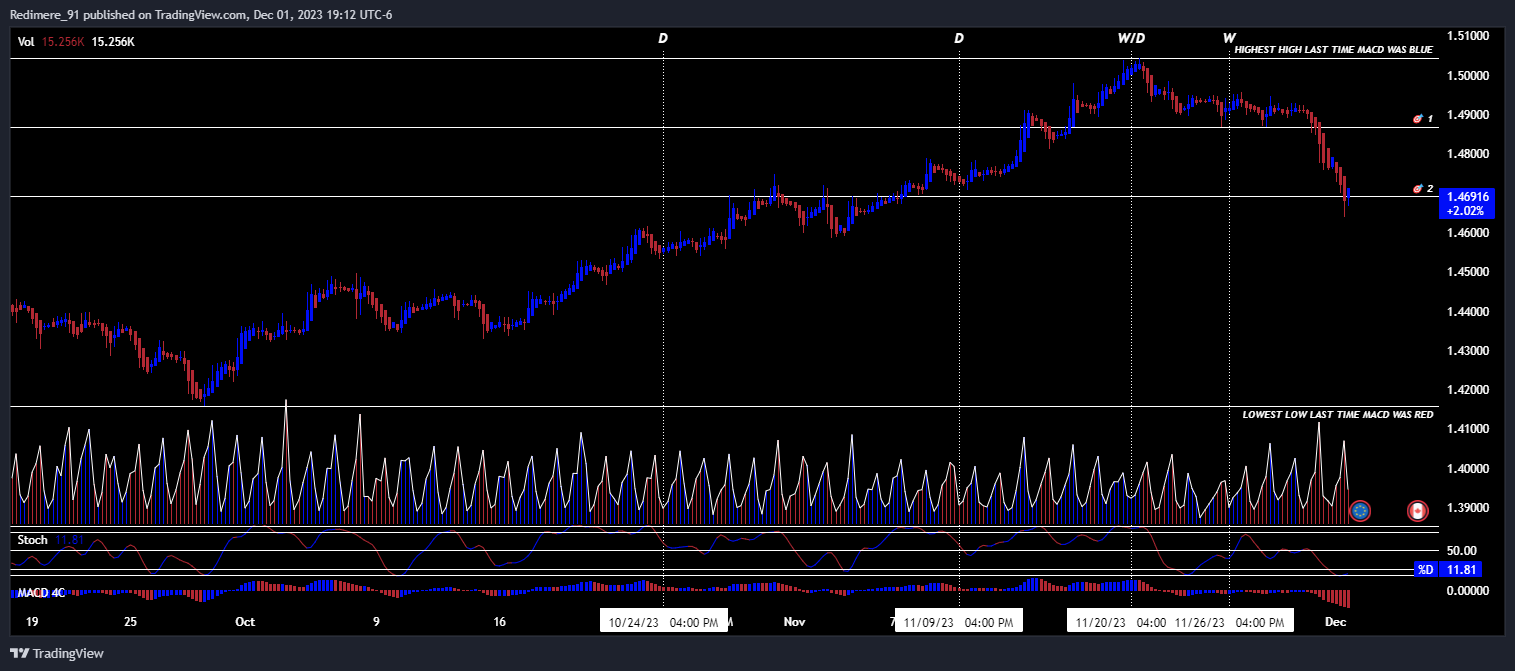The height and width of the screenshot is (671, 1515).
Task: Select the Canada flag event icon
Action: [x=1416, y=511]
